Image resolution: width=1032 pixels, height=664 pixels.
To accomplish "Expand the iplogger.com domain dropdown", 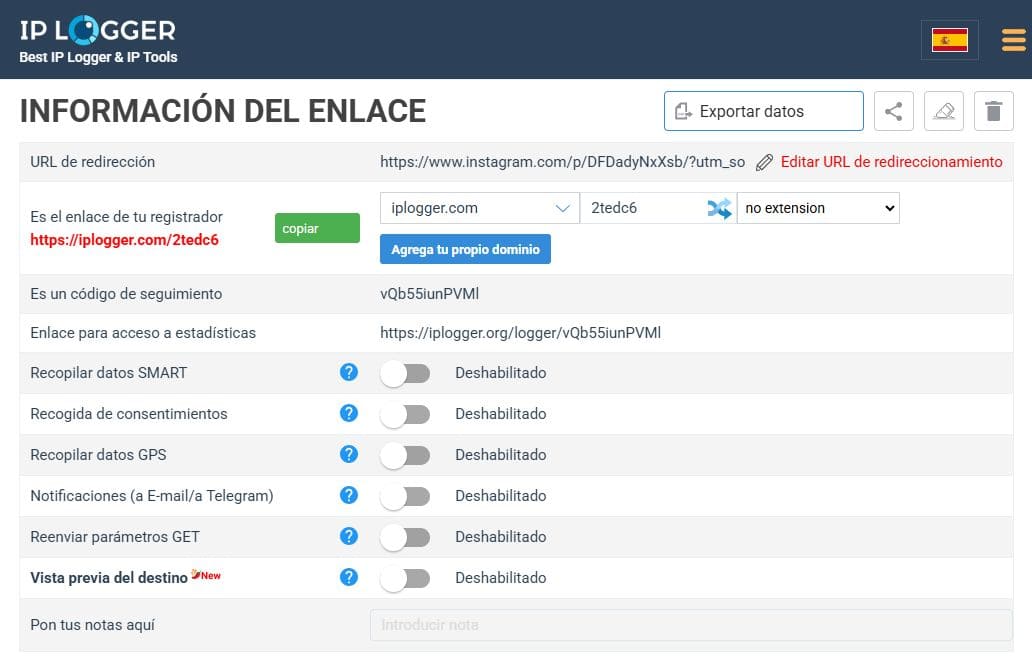I will point(479,208).
